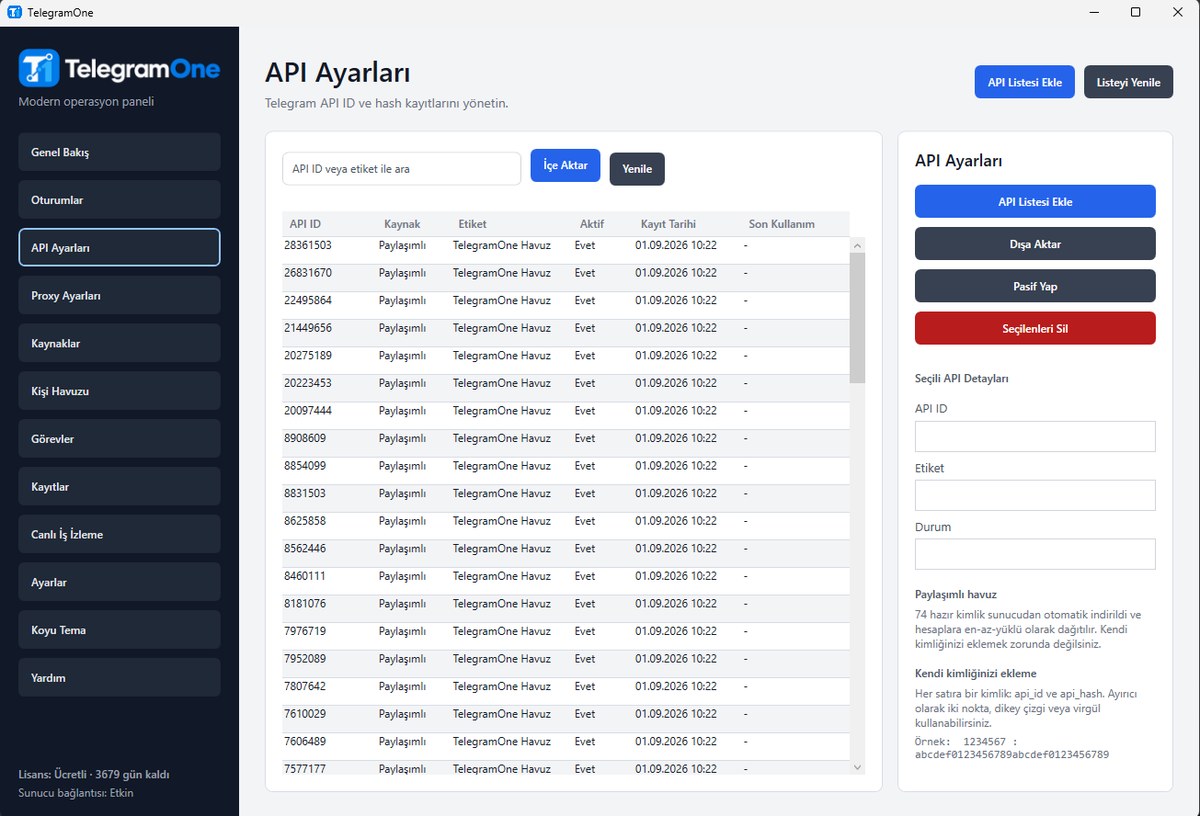Open Kişi Havuzu section

119,391
